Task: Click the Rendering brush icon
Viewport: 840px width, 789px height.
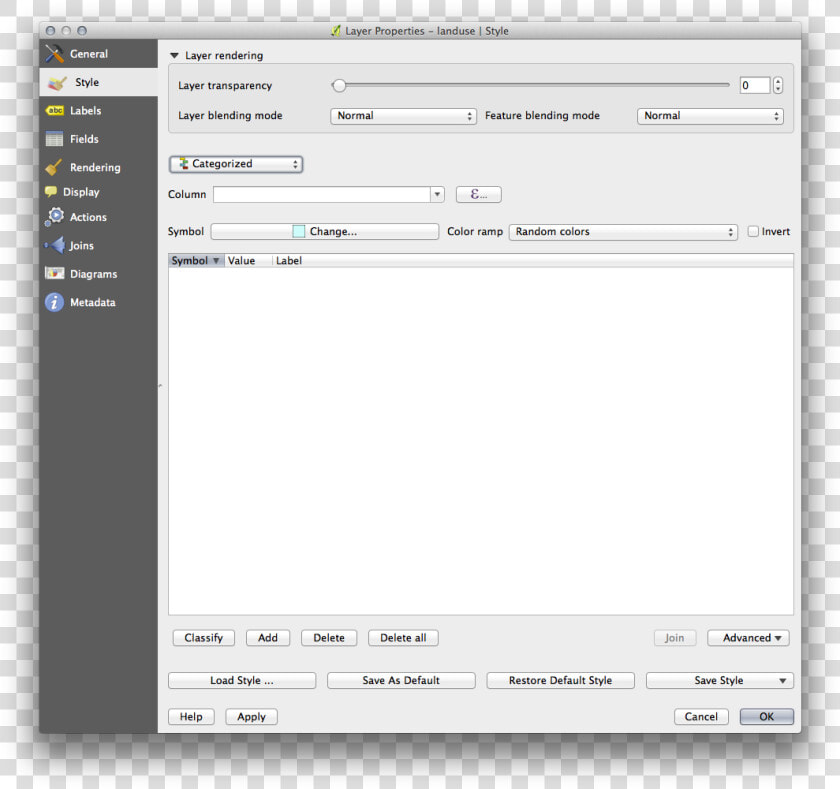Action: tap(54, 167)
